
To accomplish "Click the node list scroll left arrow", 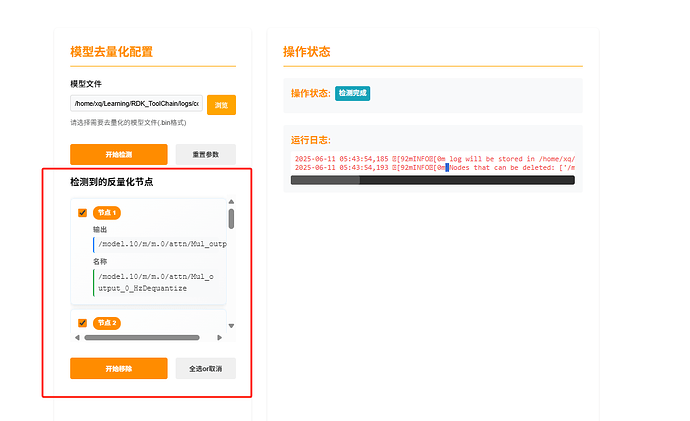I will [x=77, y=337].
